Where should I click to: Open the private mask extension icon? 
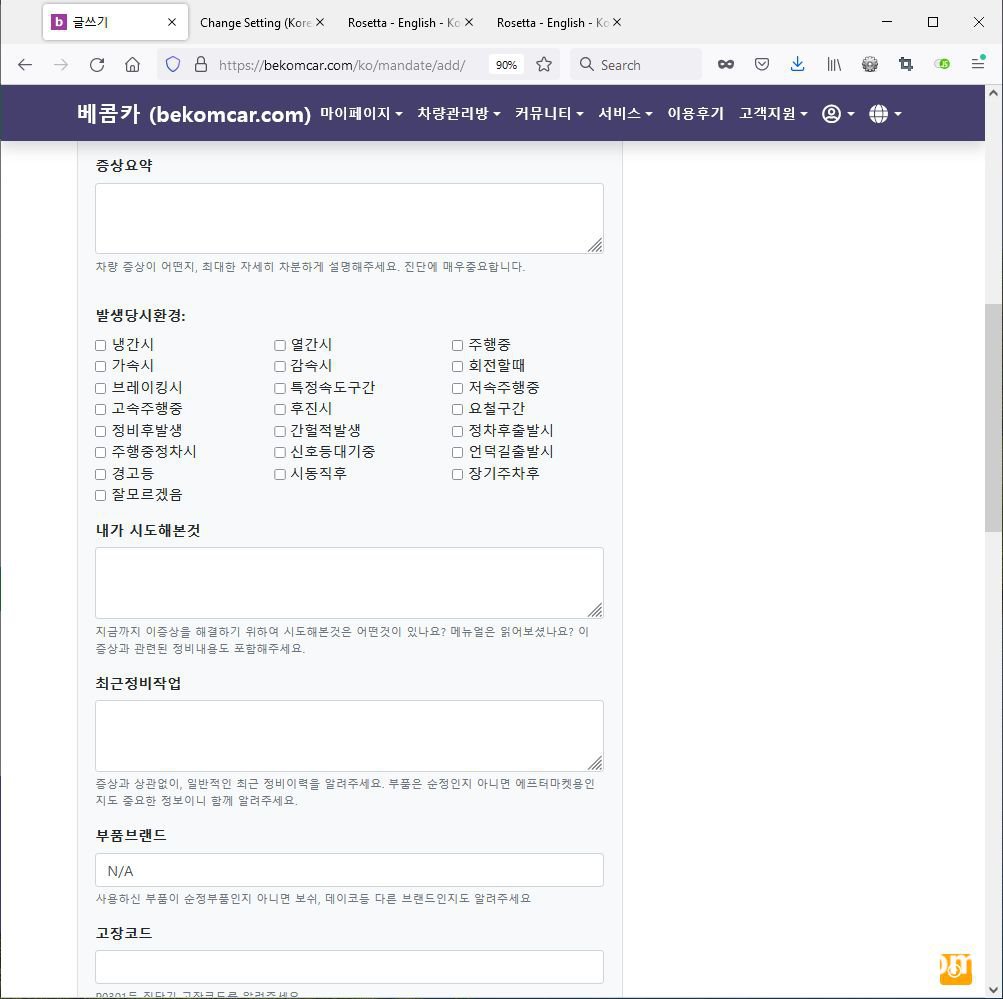[x=725, y=64]
